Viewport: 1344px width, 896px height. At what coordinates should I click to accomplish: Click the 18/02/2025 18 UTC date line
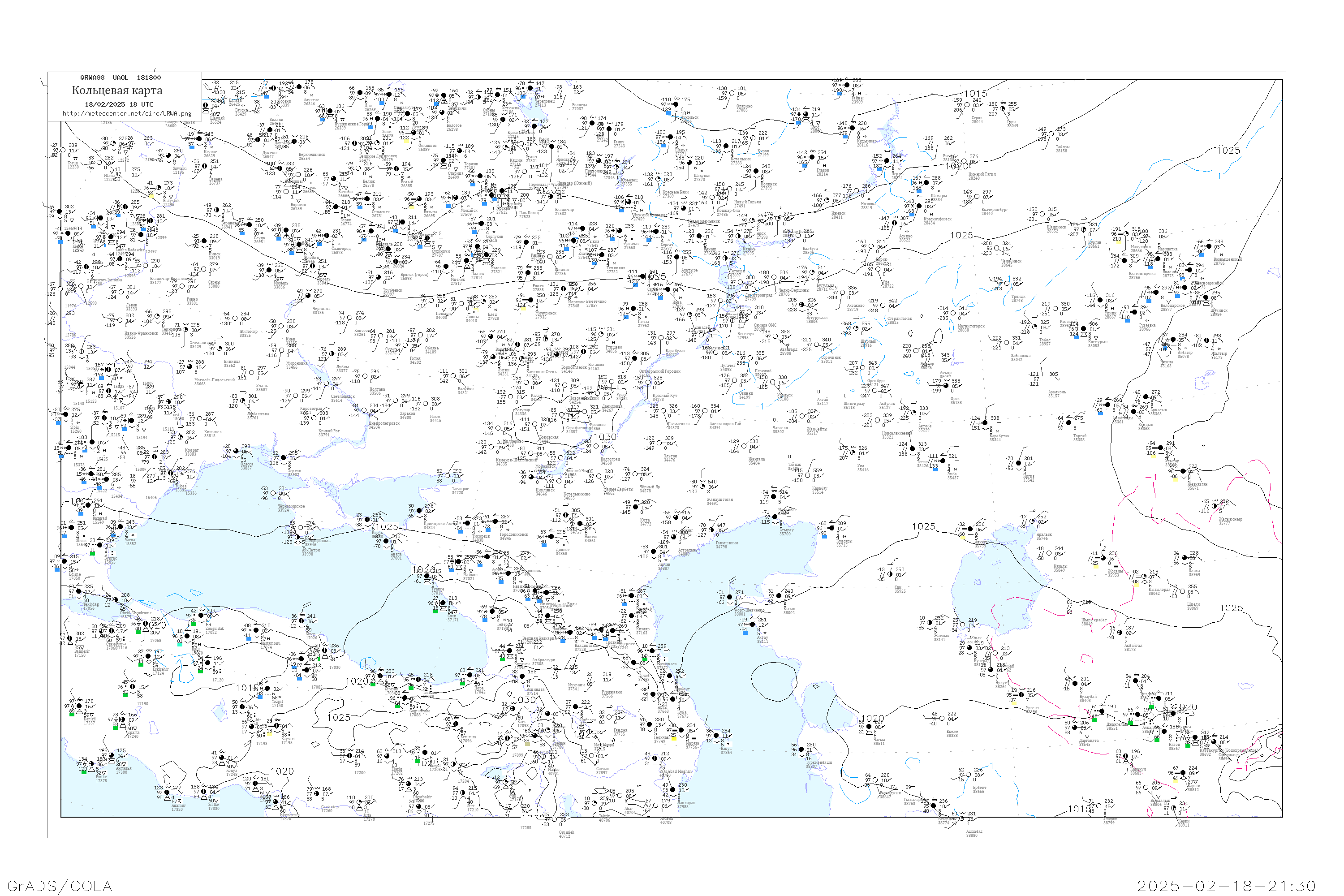pos(119,104)
